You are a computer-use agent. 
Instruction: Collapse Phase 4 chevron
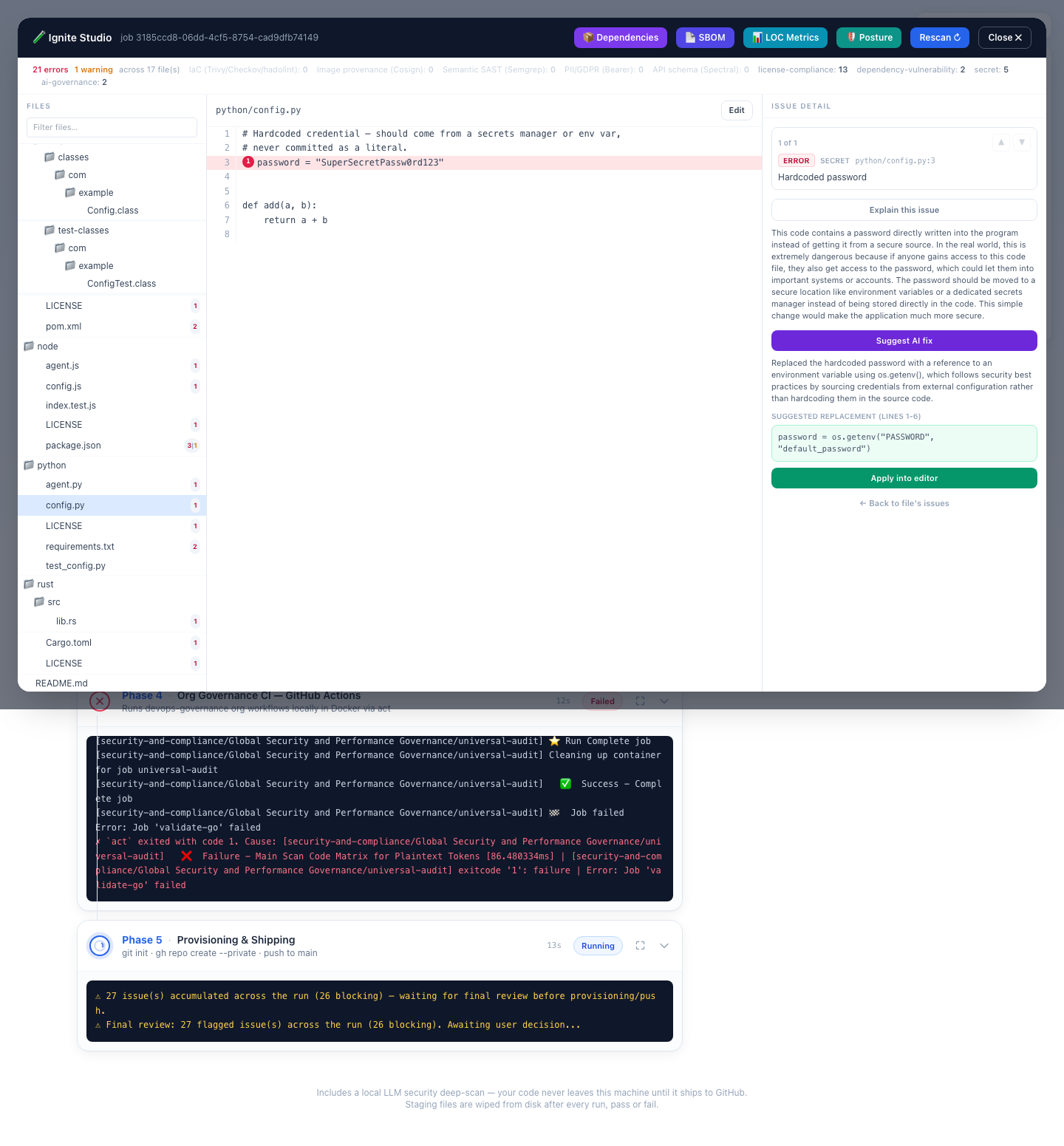(664, 701)
